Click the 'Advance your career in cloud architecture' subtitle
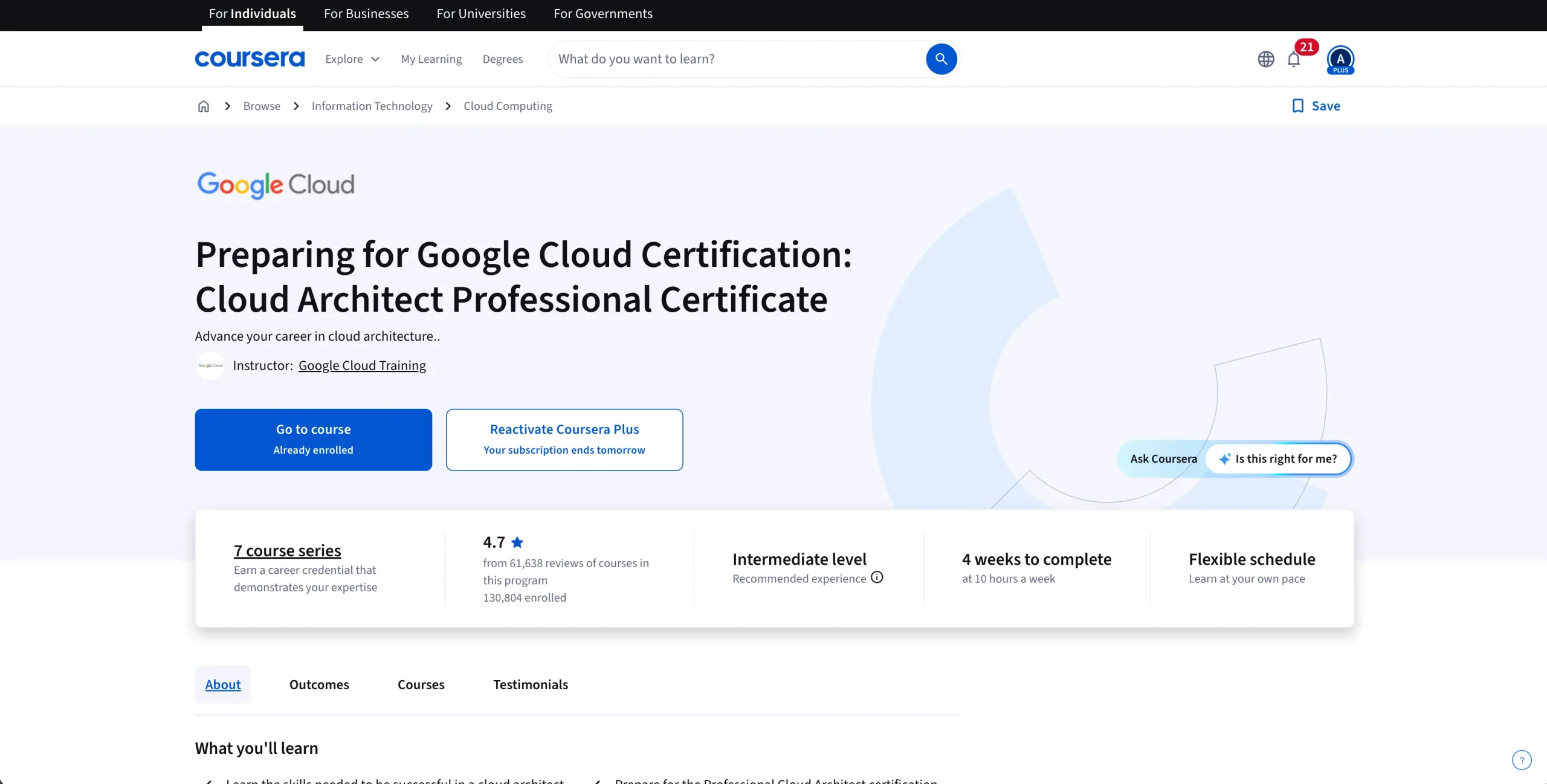 coord(317,336)
